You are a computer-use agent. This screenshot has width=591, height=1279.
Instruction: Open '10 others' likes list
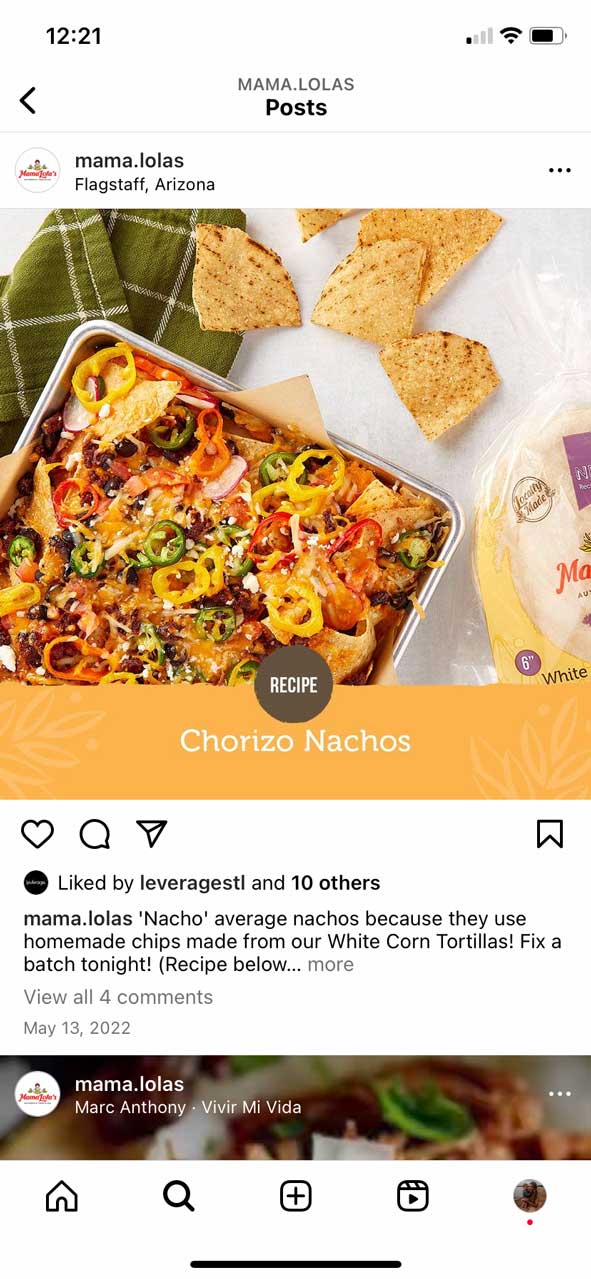[335, 883]
